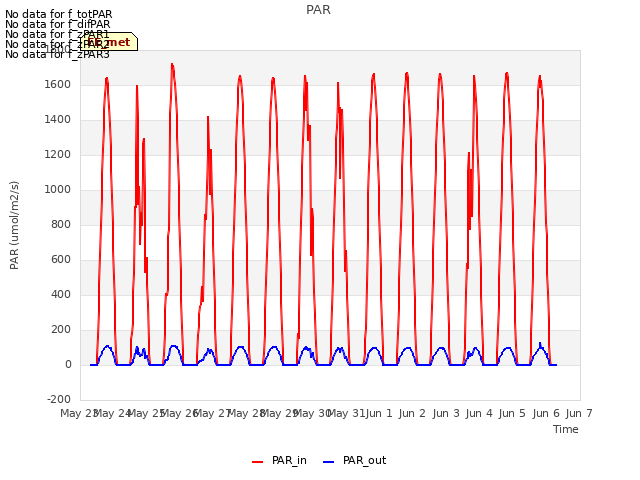Image resolution: width=640 pixels, height=480 pixels.
Task: Click the 'No data for f_difPAR' message
Action: click(58, 24)
